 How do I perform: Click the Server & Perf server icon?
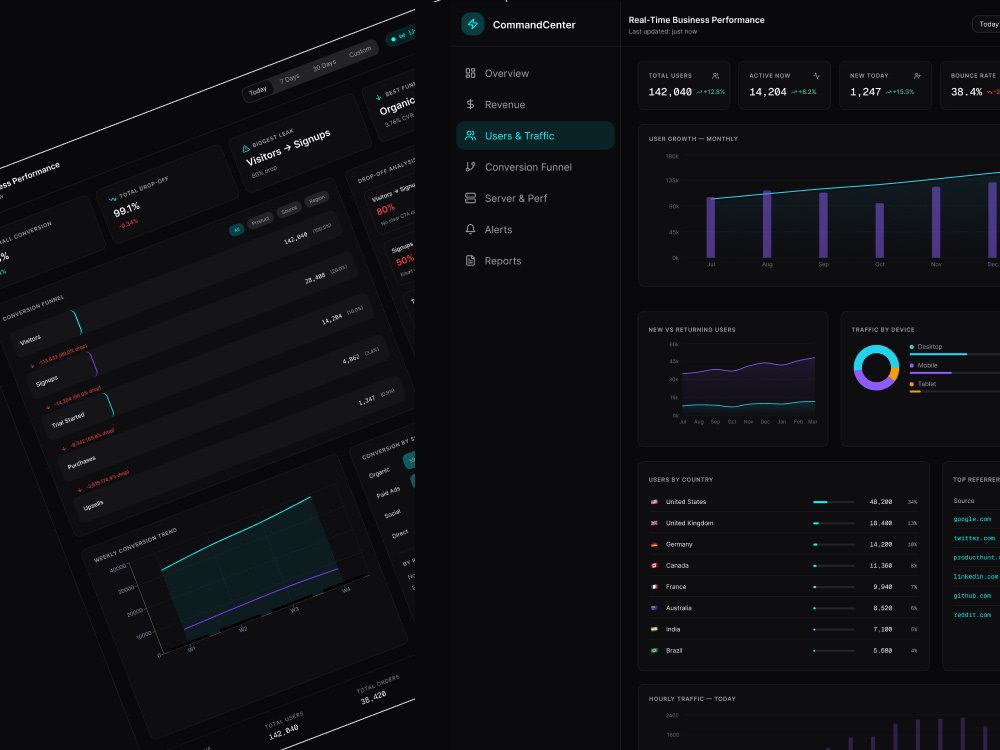(x=470, y=198)
